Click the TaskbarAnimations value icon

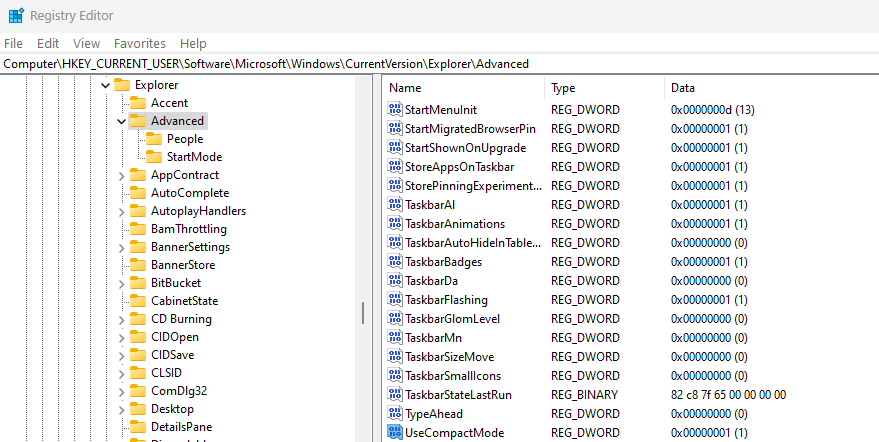(x=395, y=224)
